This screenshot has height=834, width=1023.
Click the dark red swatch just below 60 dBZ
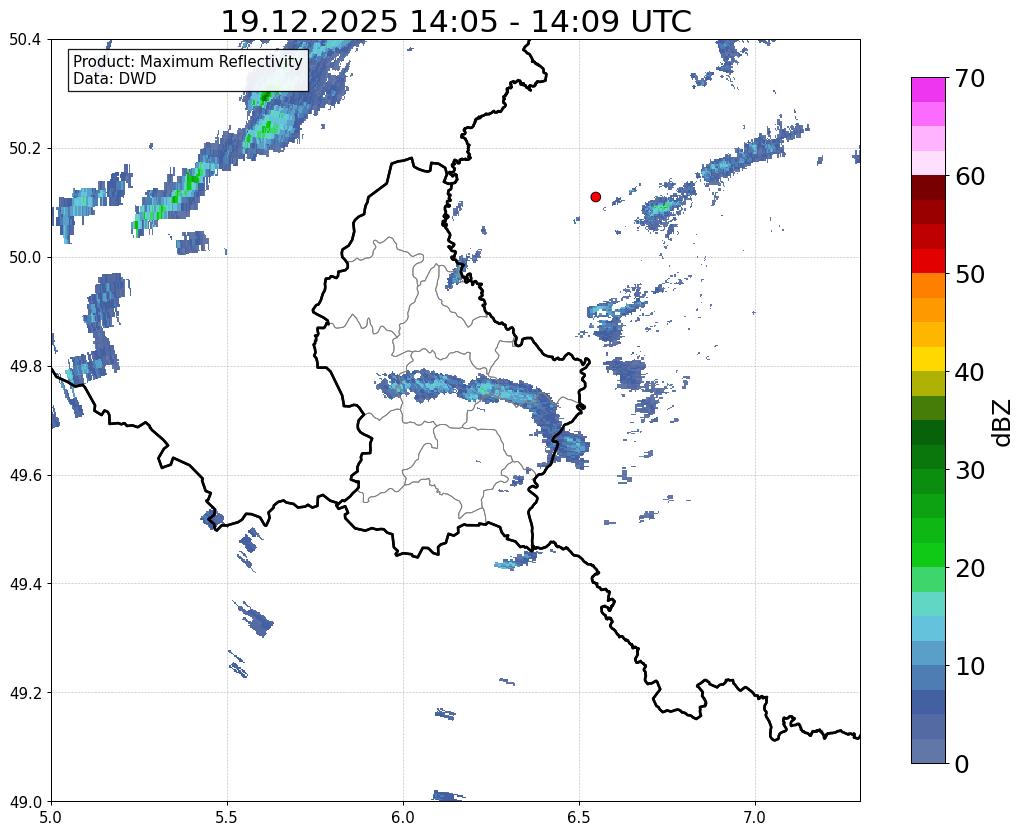[x=928, y=188]
